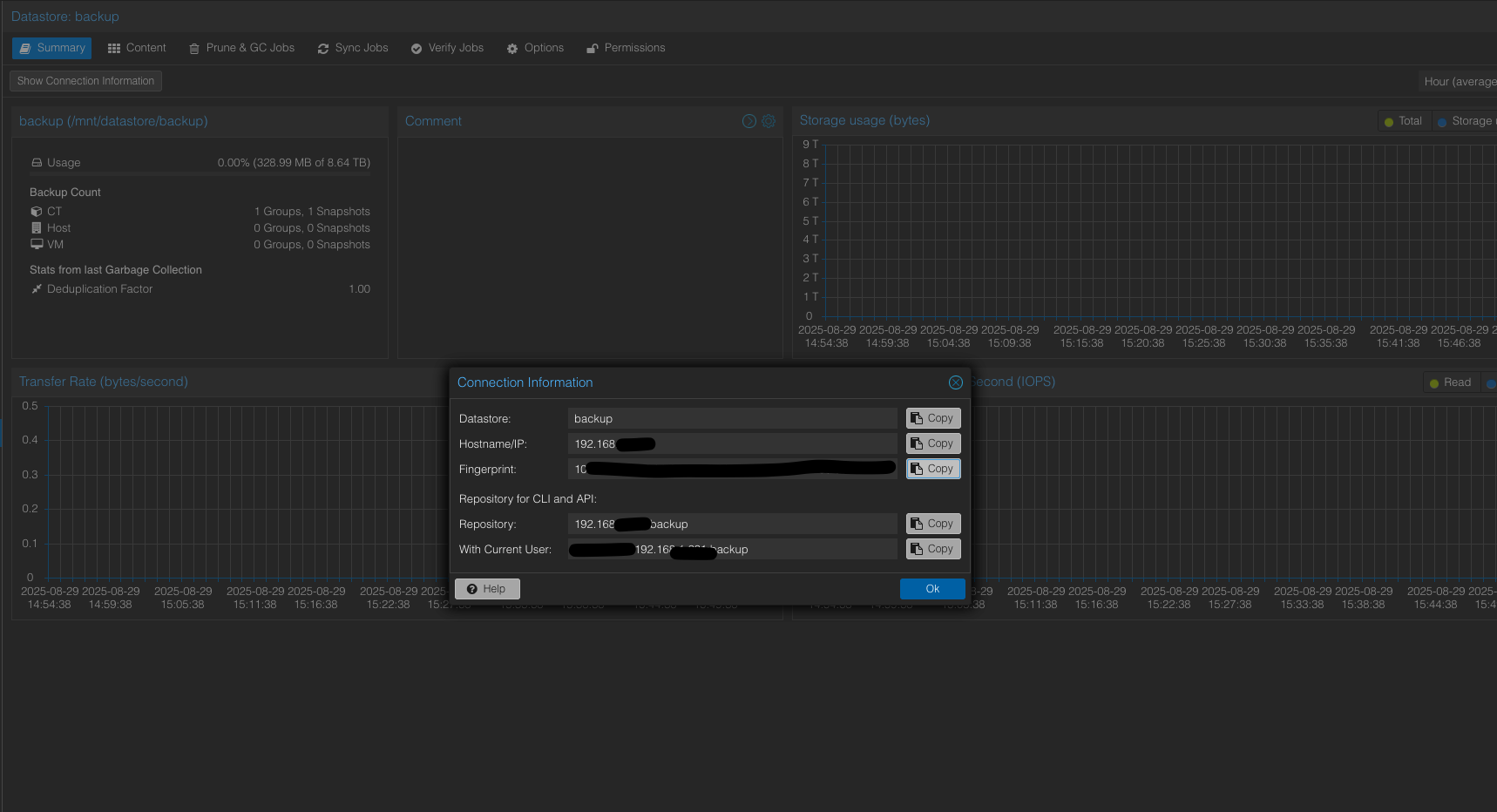This screenshot has width=1497, height=812.
Task: Click the Options gear icon
Action: point(512,49)
